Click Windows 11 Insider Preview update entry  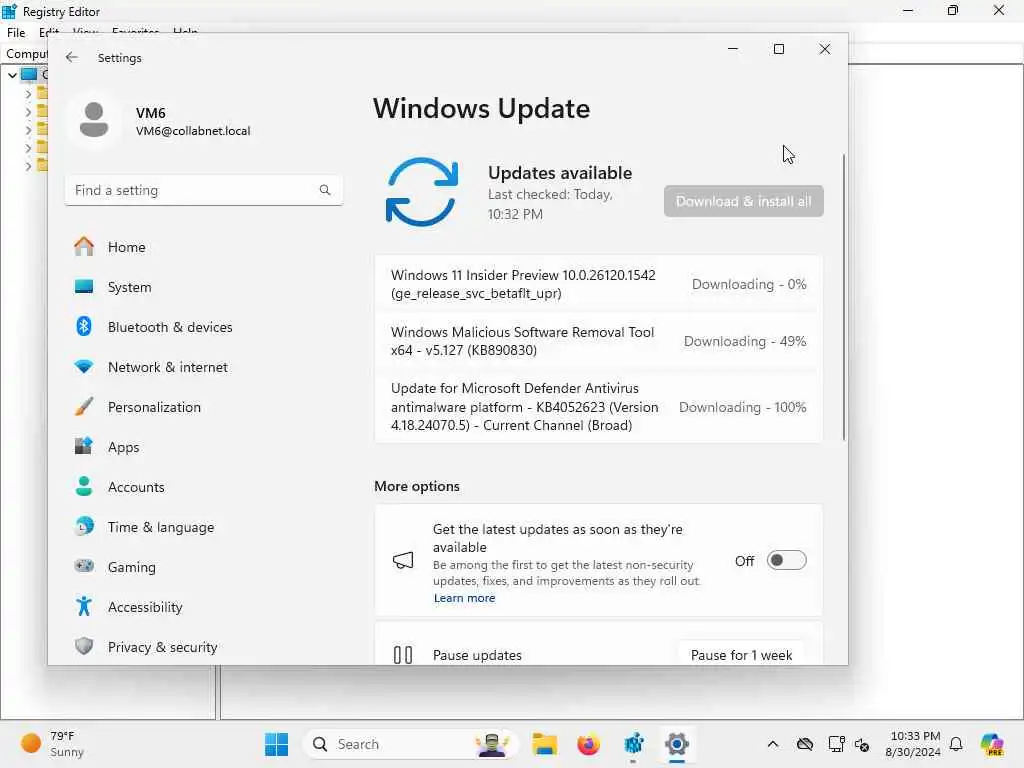point(598,284)
